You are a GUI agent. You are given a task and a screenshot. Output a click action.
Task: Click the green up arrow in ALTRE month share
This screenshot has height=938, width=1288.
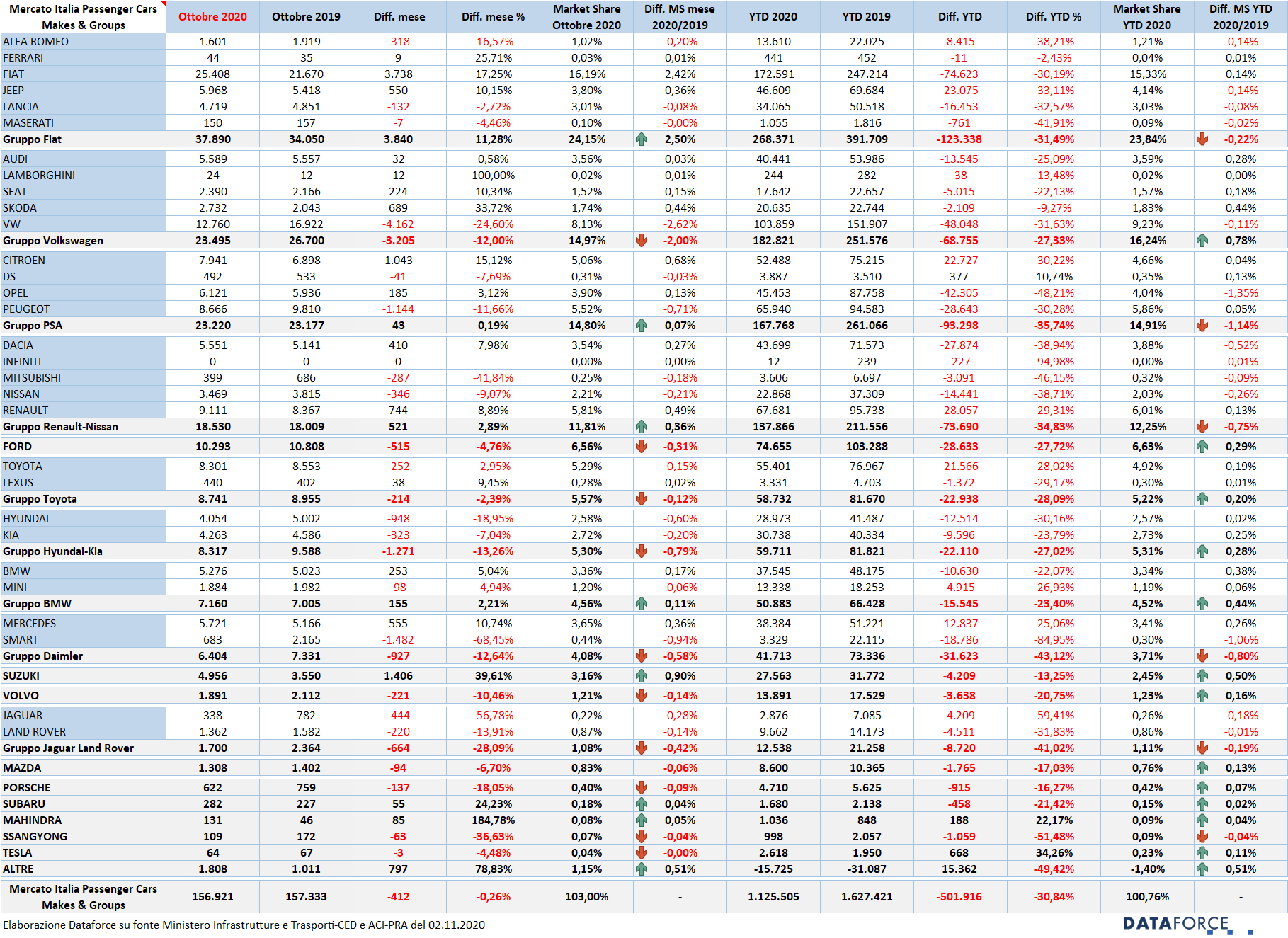(642, 869)
